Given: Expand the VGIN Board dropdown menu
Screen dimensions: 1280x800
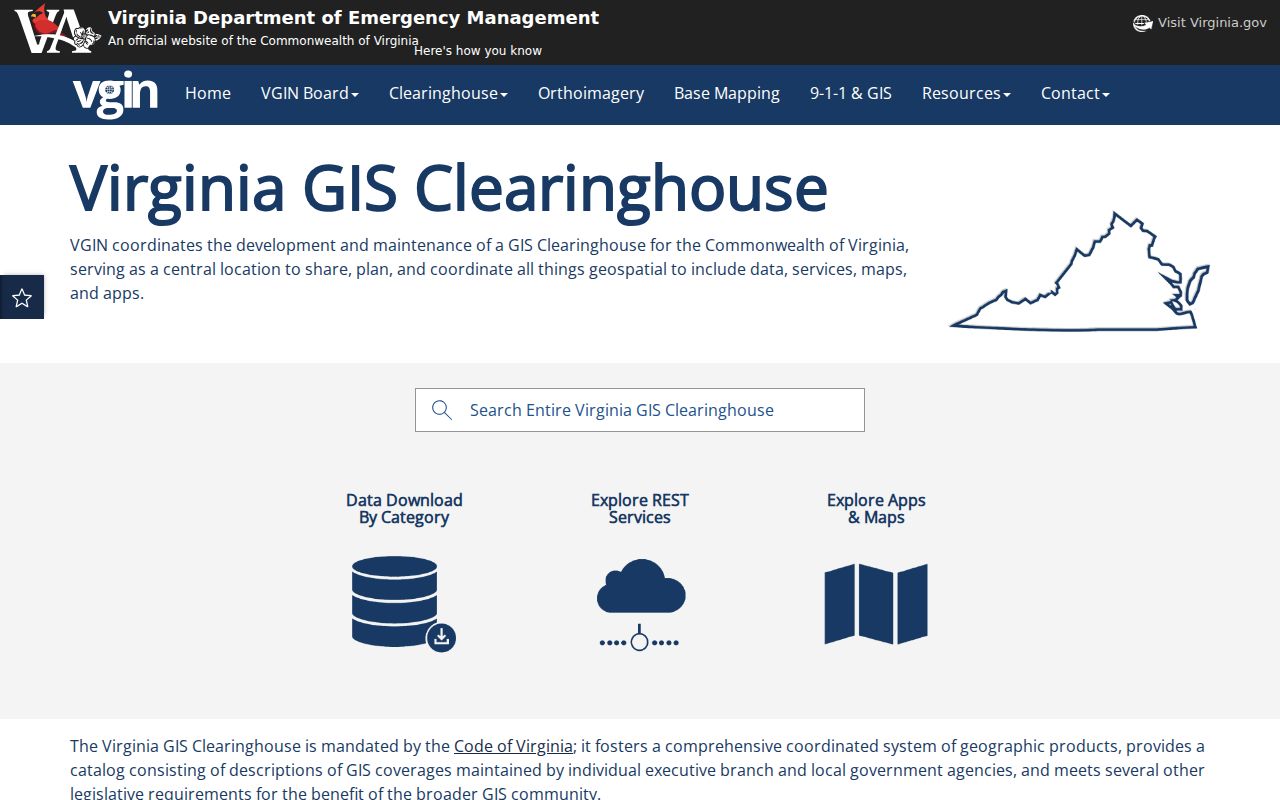Looking at the screenshot, I should tap(310, 93).
